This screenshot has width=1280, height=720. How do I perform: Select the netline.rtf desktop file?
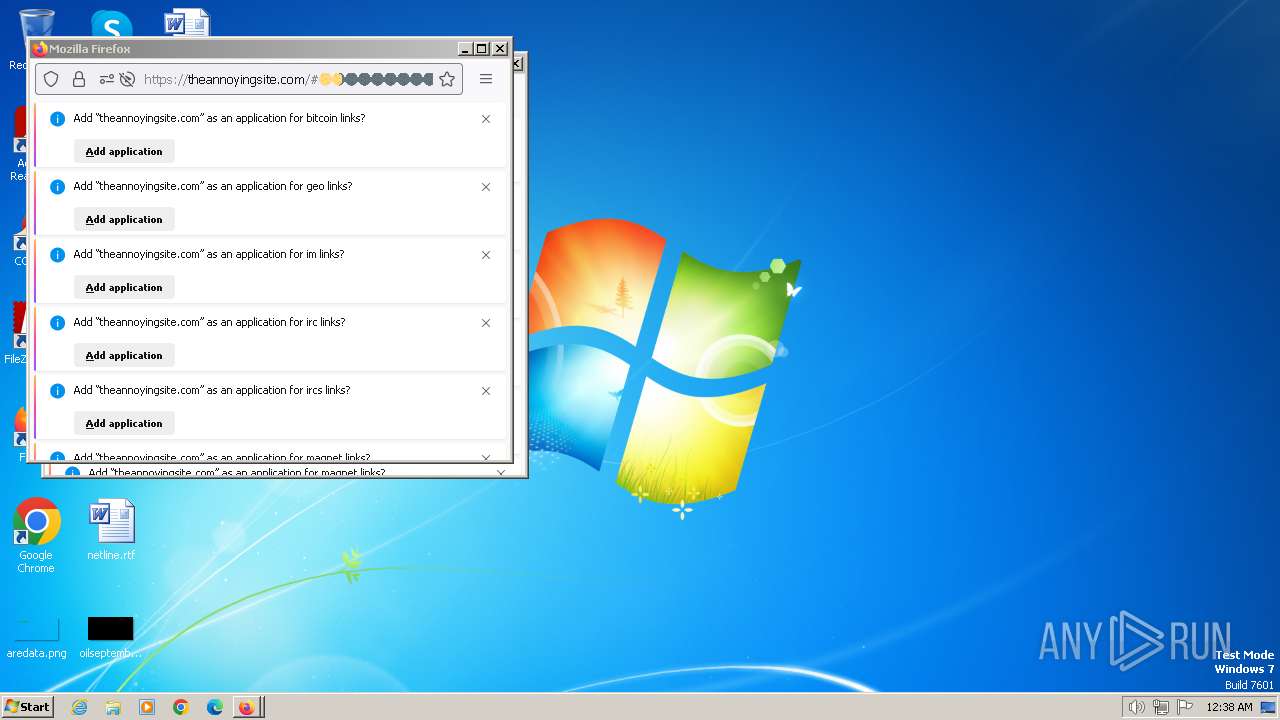click(x=111, y=531)
